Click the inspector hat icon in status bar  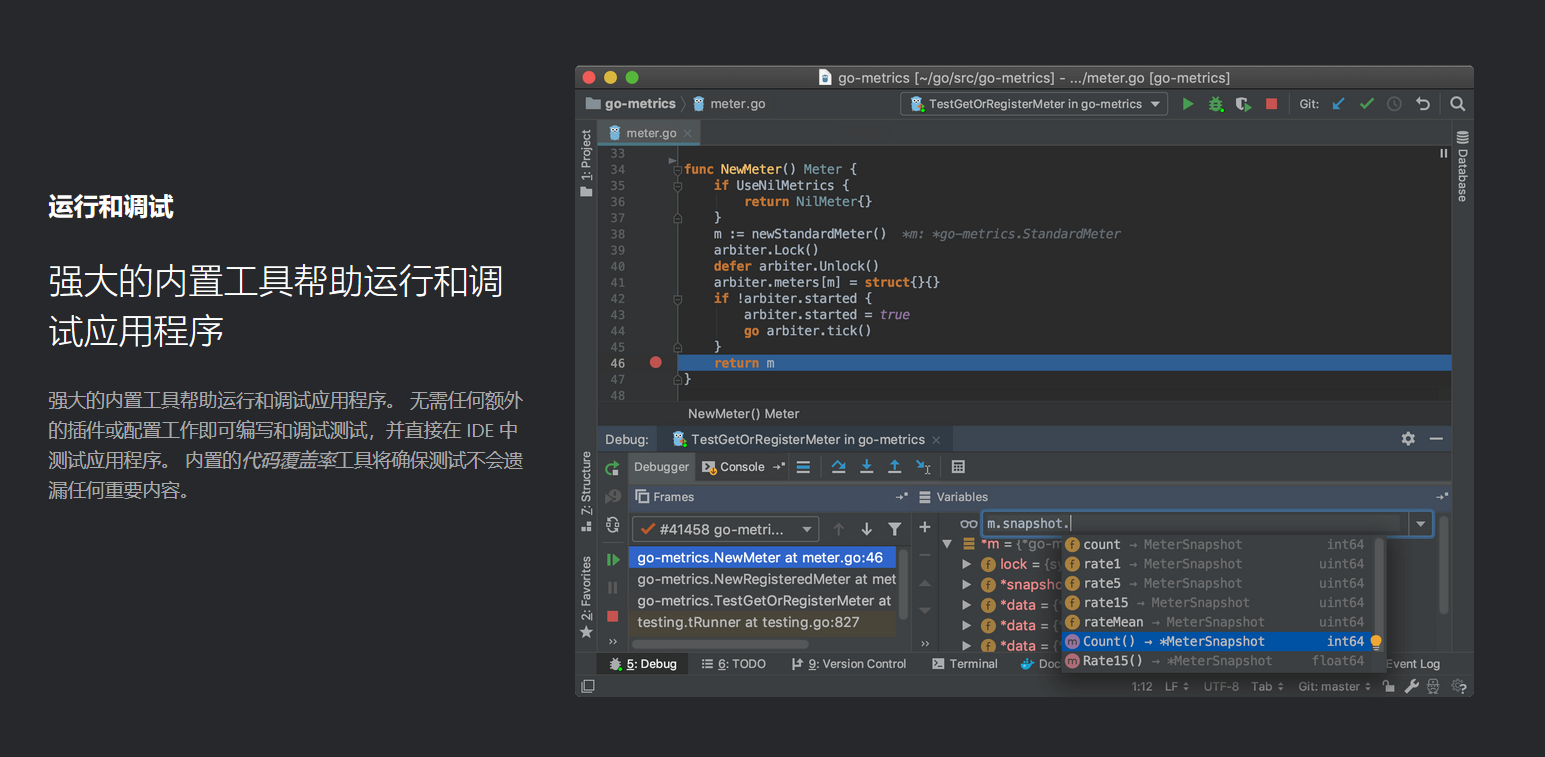point(1434,686)
